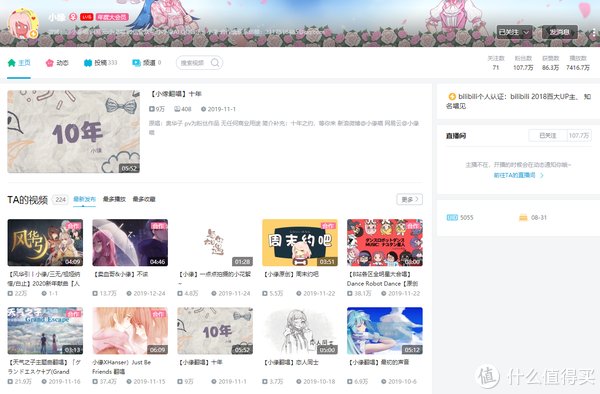Open the umbrella 不读 video thumbnail
Image resolution: width=600 pixels, height=394 pixels.
click(x=130, y=243)
